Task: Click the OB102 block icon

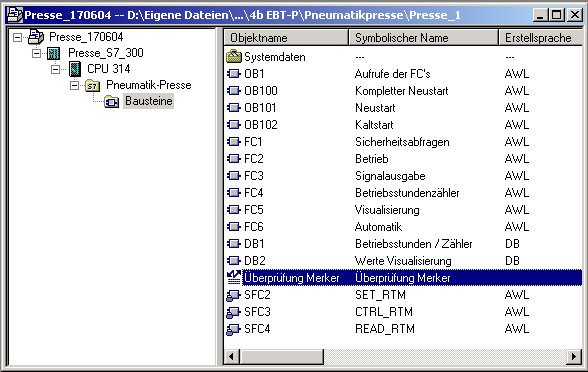Action: pyautogui.click(x=234, y=124)
